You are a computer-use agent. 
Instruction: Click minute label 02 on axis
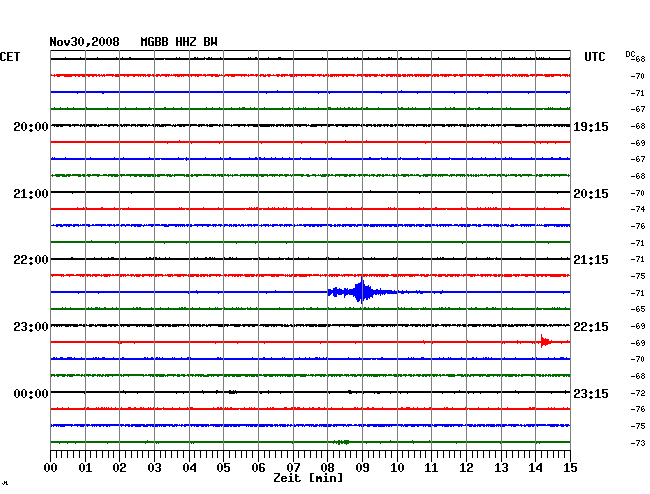119,467
